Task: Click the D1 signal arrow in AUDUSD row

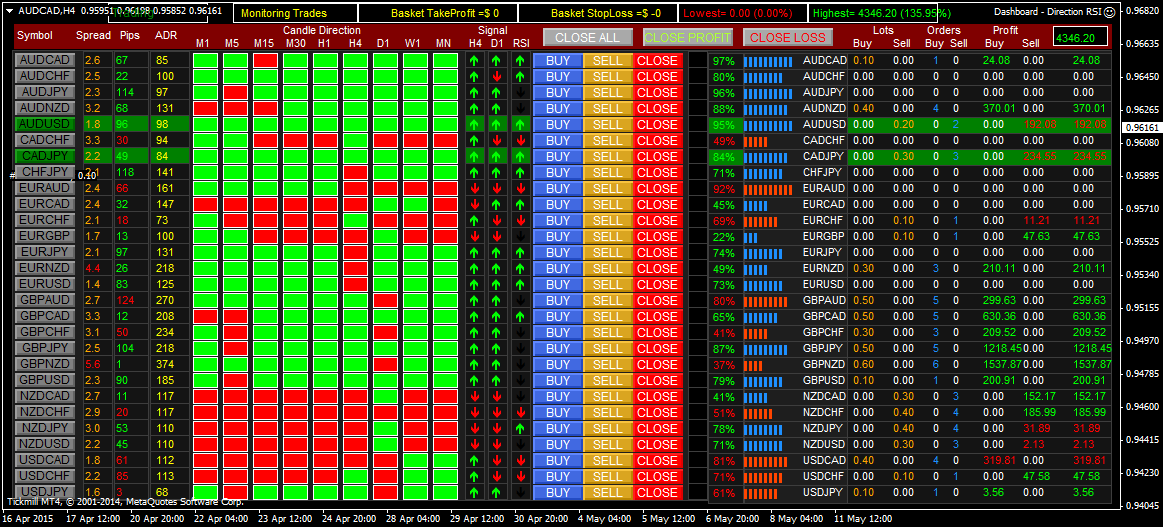Action: (498, 125)
